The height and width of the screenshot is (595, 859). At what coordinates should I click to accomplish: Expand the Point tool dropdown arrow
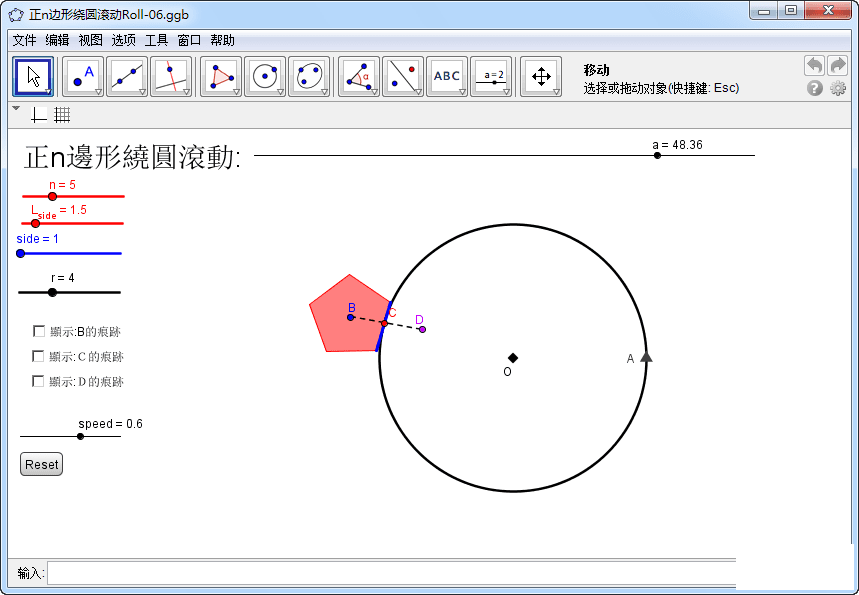click(x=98, y=91)
